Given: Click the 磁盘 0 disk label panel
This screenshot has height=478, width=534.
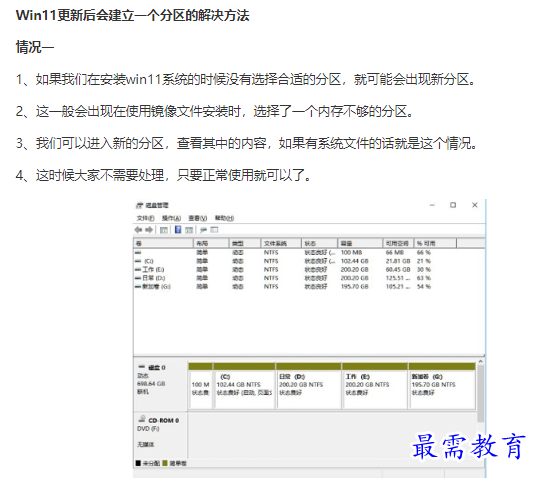Looking at the screenshot, I should (161, 385).
